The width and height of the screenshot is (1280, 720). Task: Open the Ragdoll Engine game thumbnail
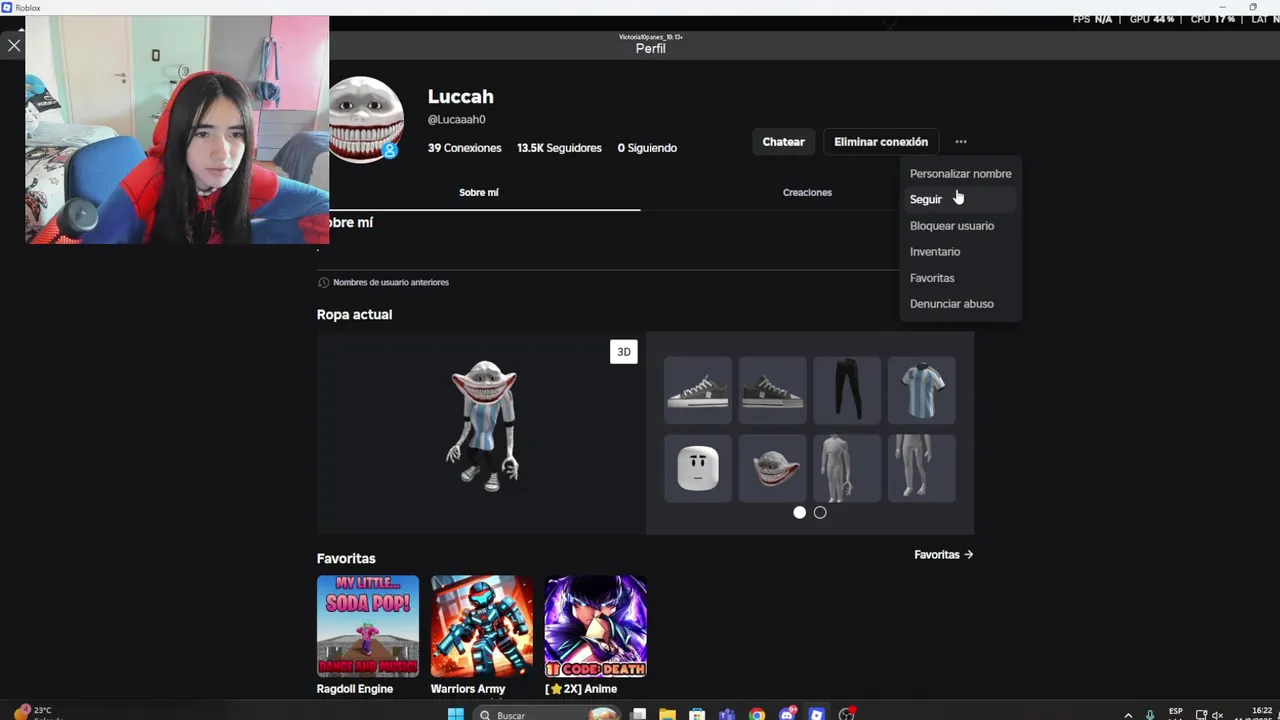pyautogui.click(x=368, y=626)
